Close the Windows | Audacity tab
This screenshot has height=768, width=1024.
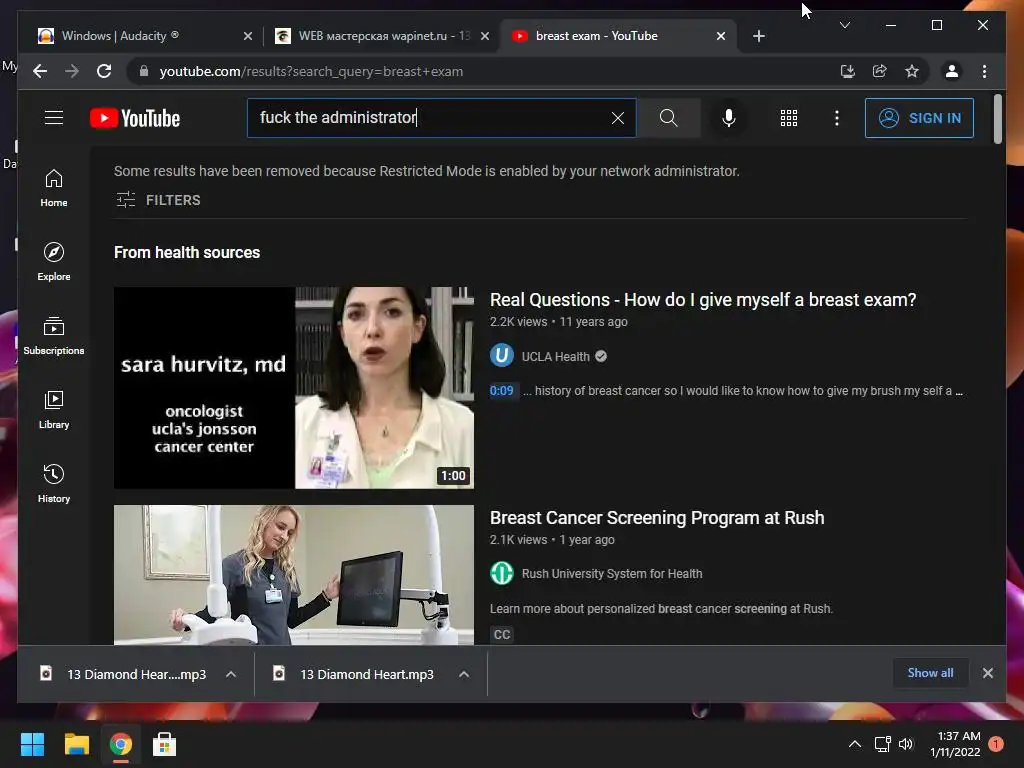[x=248, y=36]
